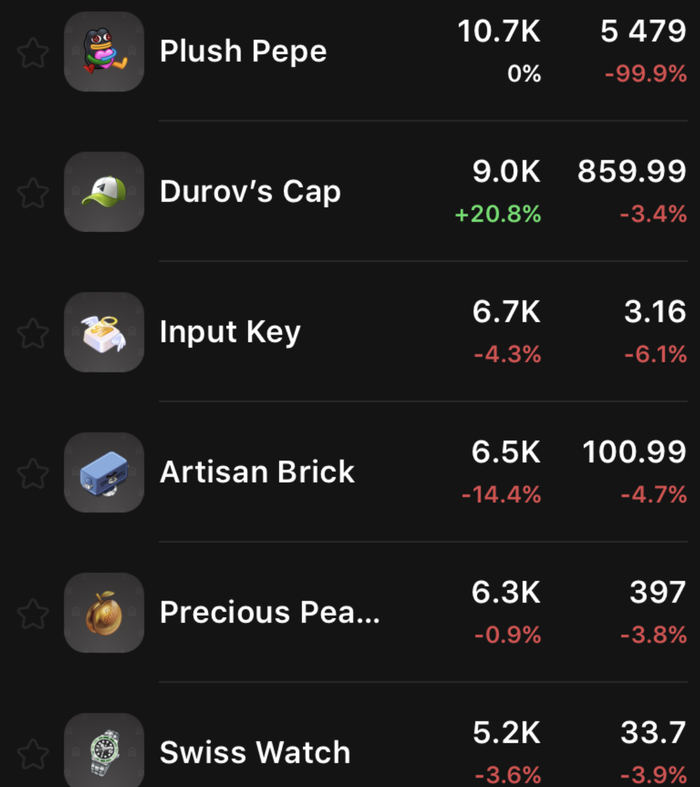Select the Precious Peach 397 price
The height and width of the screenshot is (787, 700).
[657, 592]
